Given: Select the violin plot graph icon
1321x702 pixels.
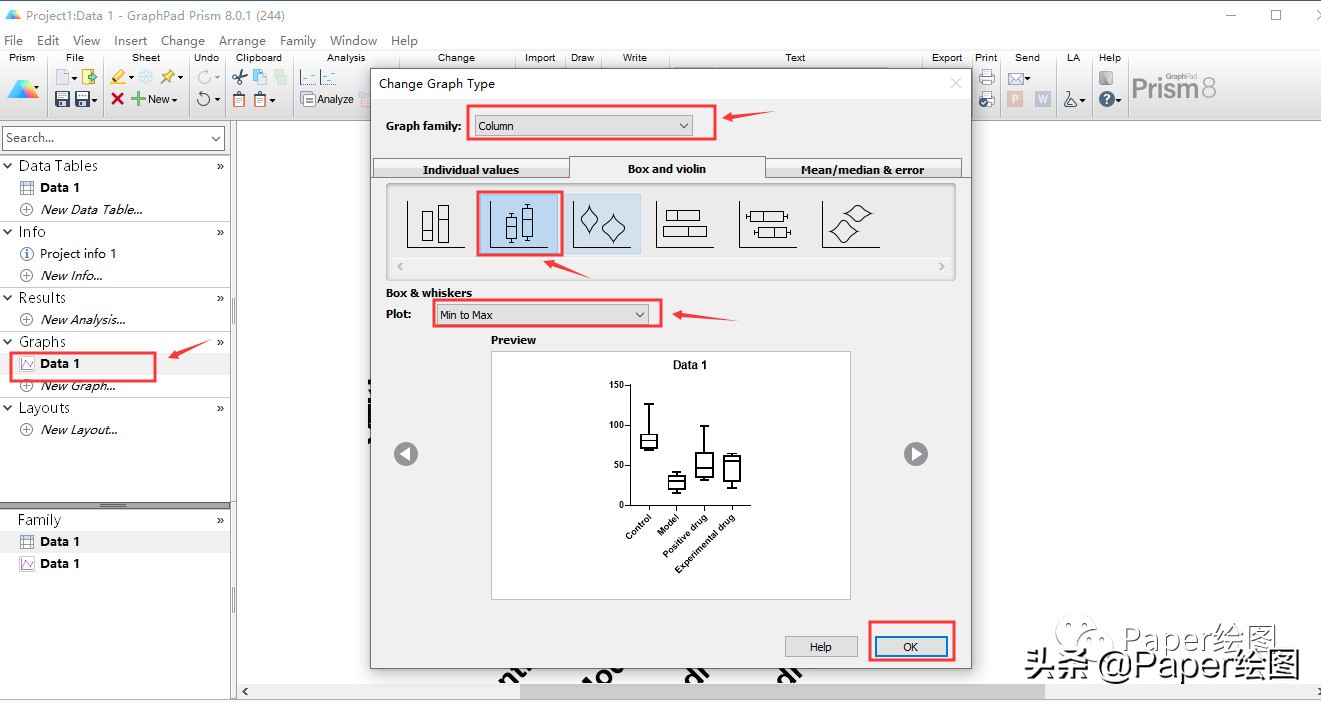Looking at the screenshot, I should [x=604, y=224].
